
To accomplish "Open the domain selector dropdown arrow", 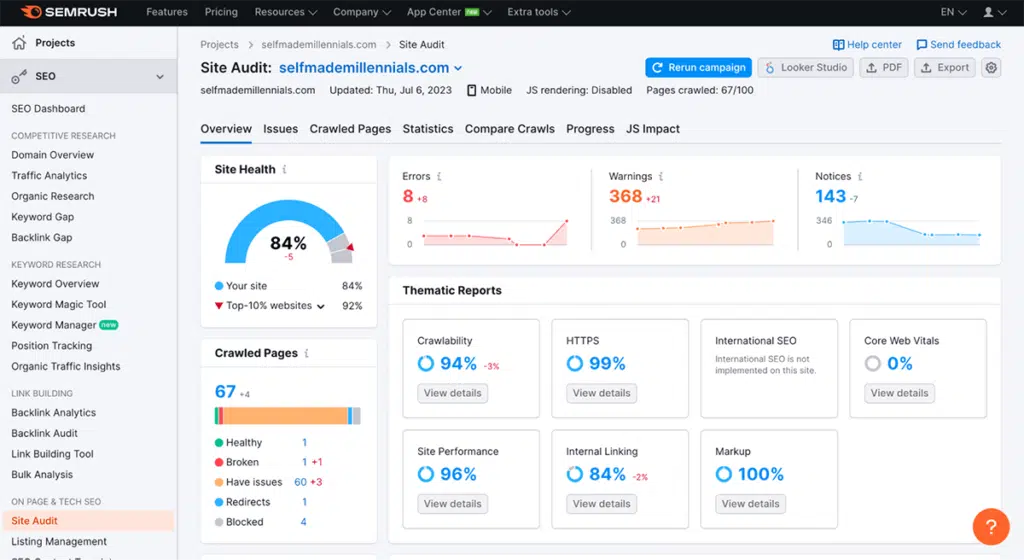I will pos(458,69).
